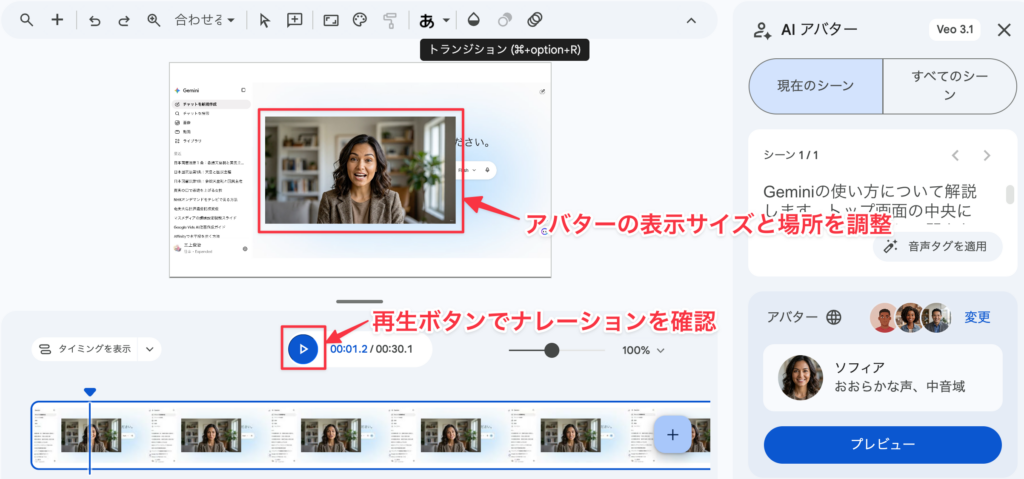Click the AI アバター panel header icon

[x=761, y=30]
